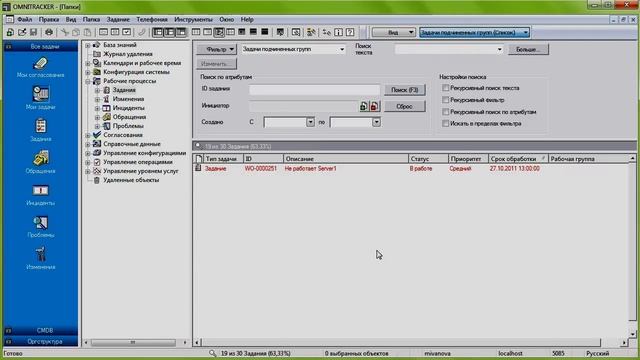Screen dimensions: 640x360
Task: Click the cut scissors toolbar icon
Action: coord(64,32)
